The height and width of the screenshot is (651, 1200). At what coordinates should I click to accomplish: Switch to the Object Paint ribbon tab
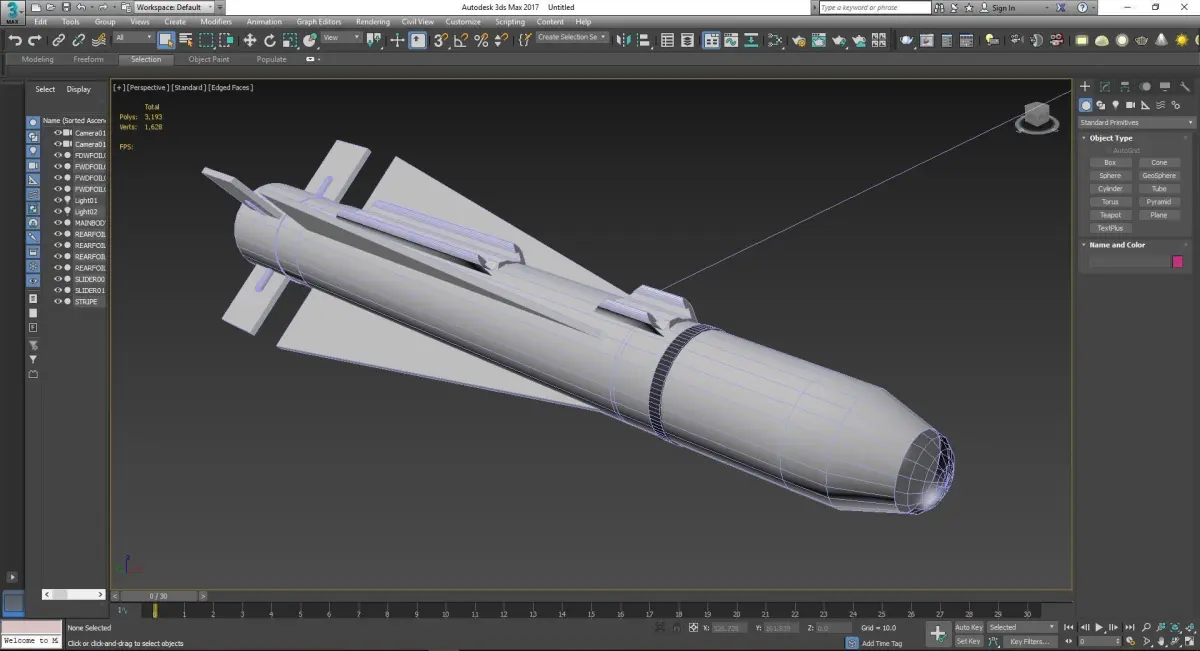[x=209, y=59]
